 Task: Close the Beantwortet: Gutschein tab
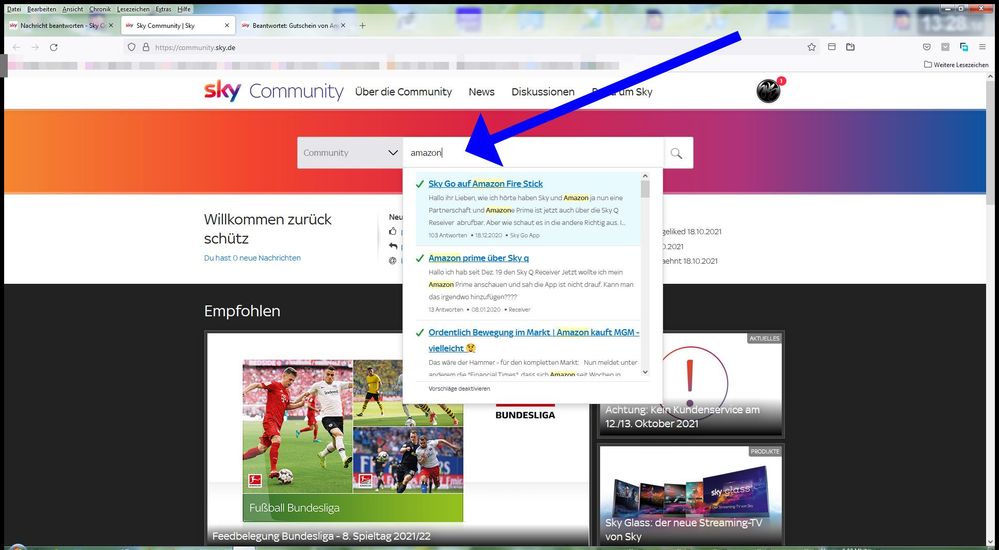[343, 25]
